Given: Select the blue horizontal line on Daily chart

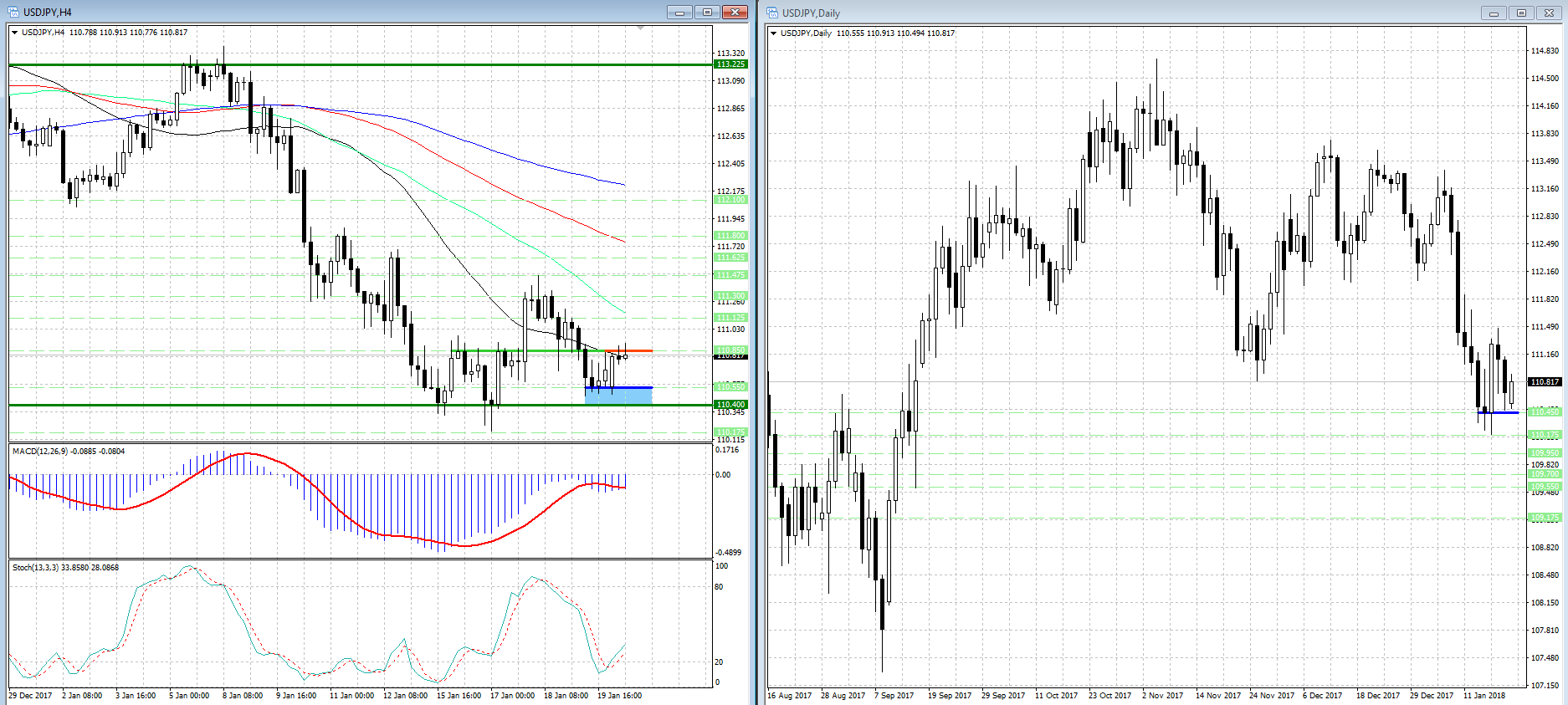Looking at the screenshot, I should (1499, 412).
